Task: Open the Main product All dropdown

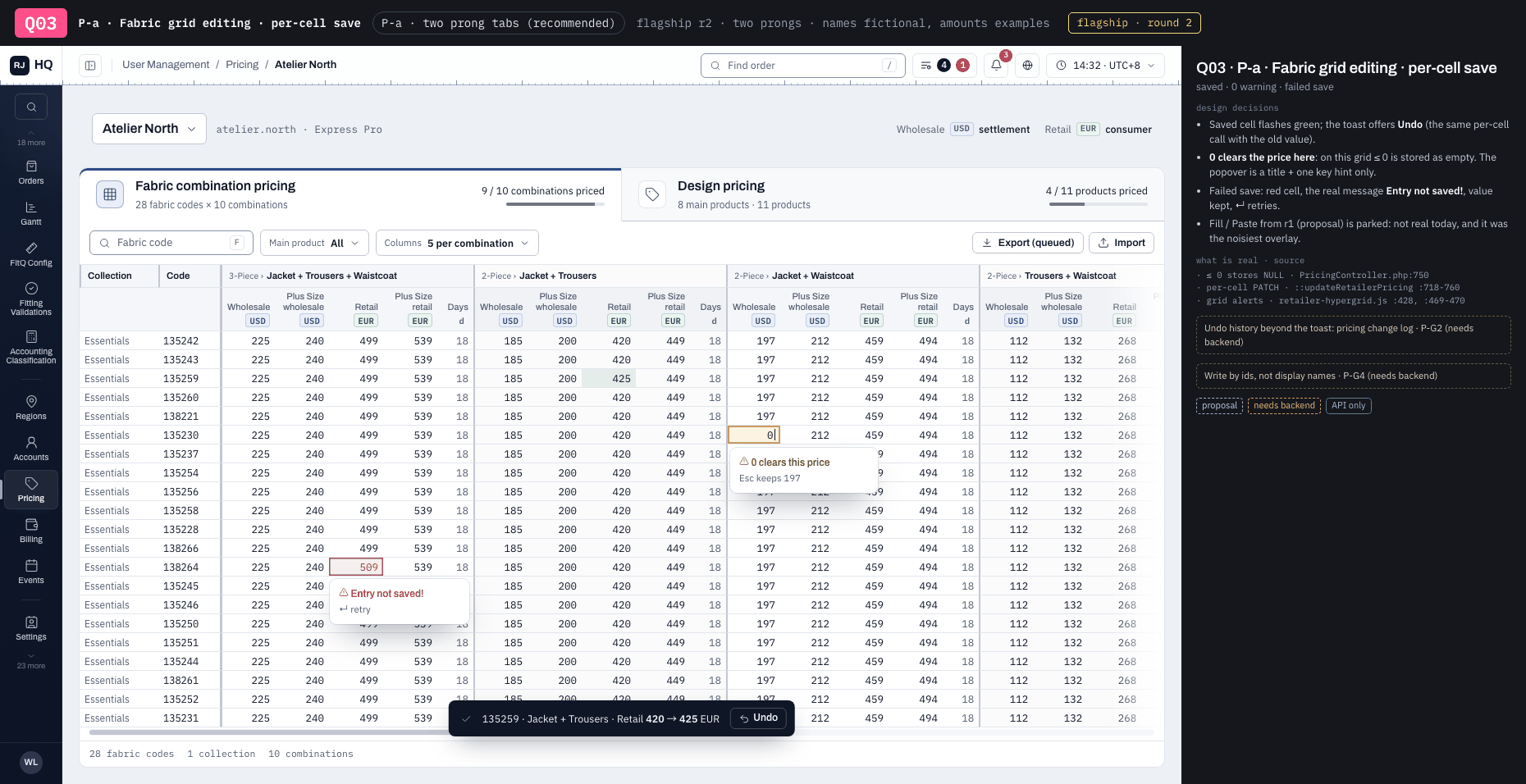Action: tap(314, 243)
